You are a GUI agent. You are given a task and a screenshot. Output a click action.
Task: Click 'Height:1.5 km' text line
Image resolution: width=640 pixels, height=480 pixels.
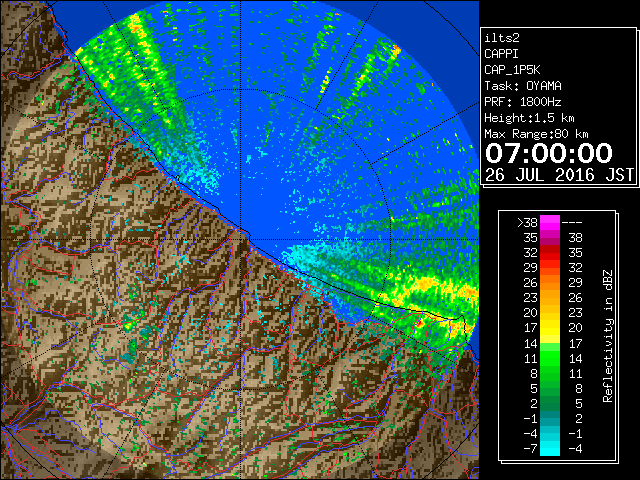click(x=529, y=118)
